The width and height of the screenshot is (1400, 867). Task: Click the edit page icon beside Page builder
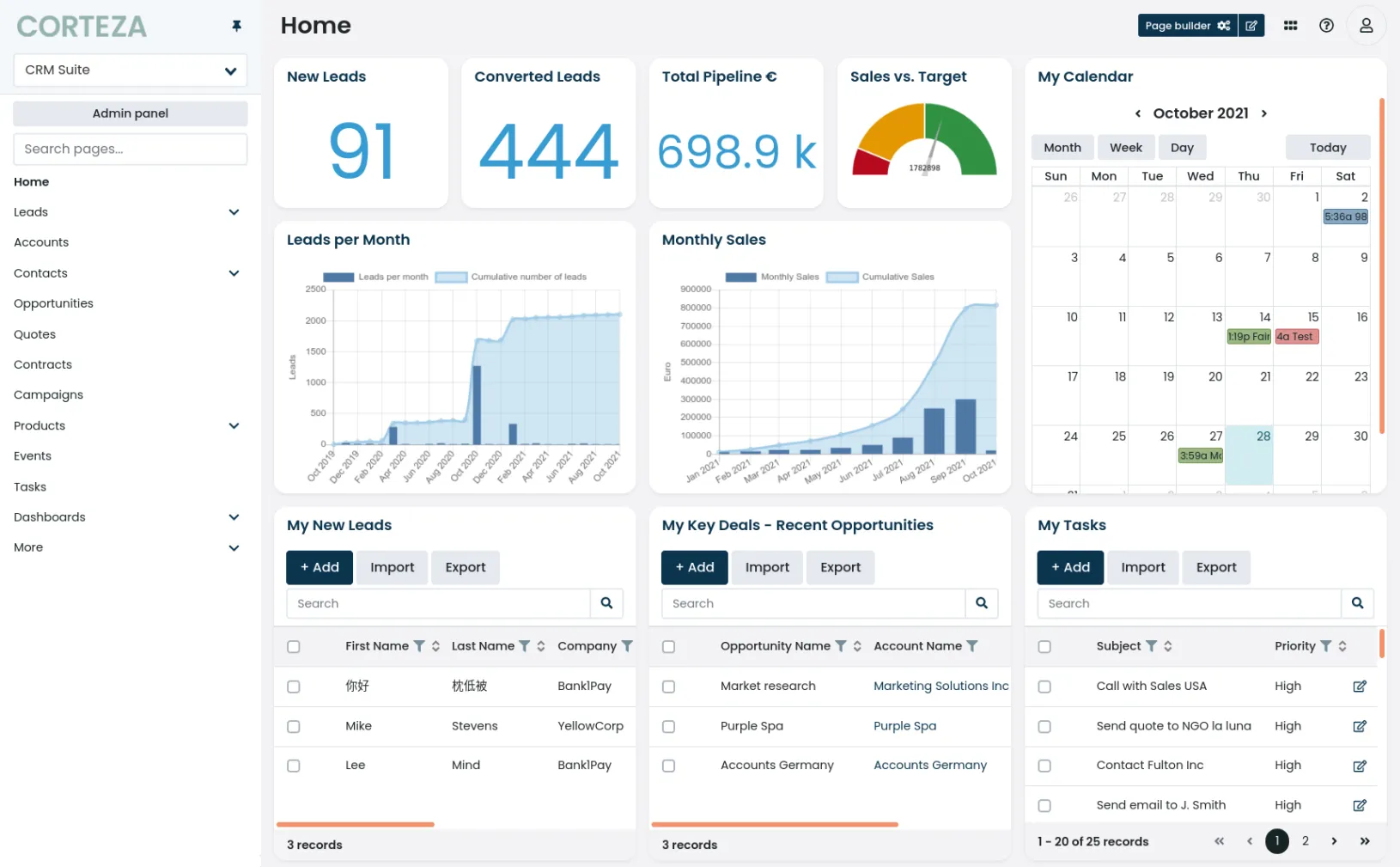click(1251, 26)
